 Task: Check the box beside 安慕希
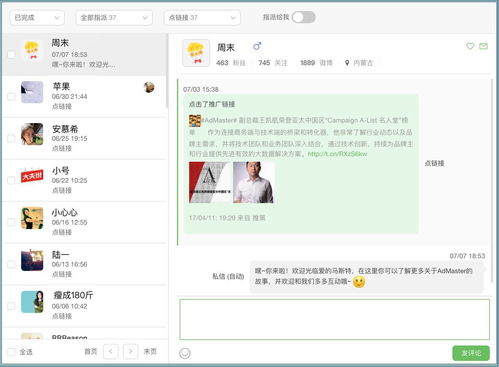click(x=11, y=138)
